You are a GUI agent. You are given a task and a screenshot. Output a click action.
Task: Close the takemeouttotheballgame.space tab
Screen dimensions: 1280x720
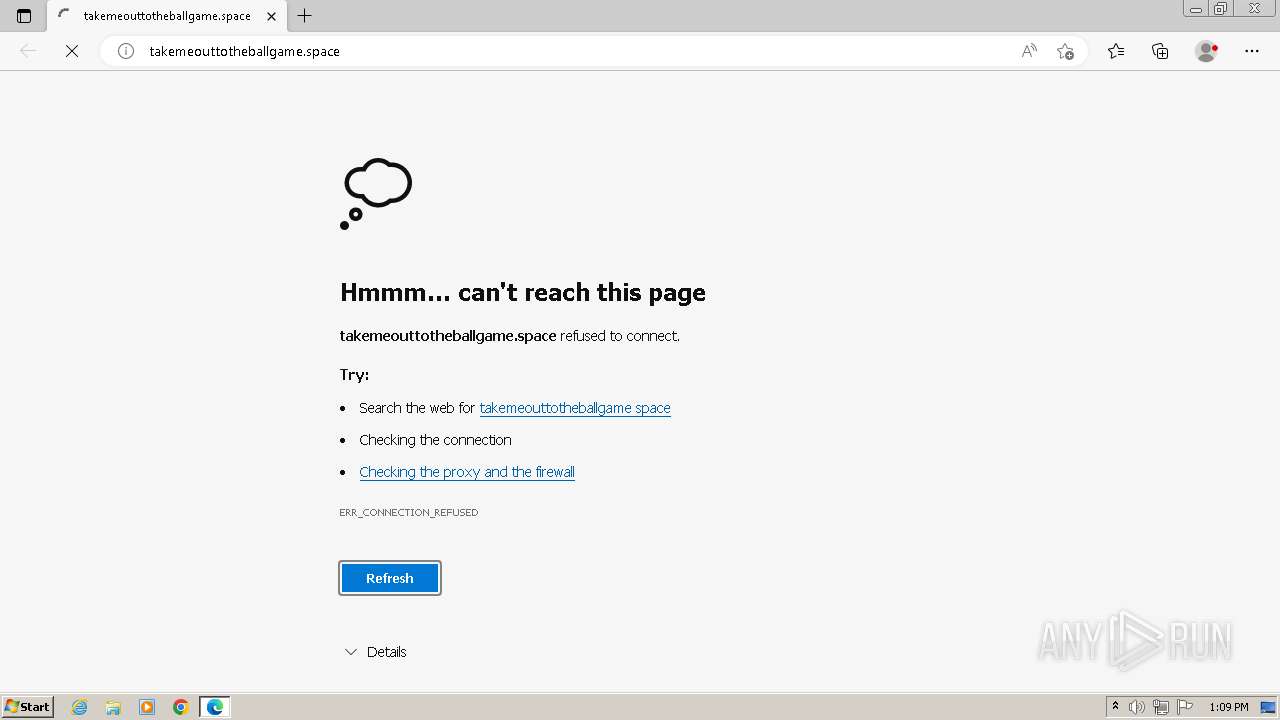(x=271, y=16)
